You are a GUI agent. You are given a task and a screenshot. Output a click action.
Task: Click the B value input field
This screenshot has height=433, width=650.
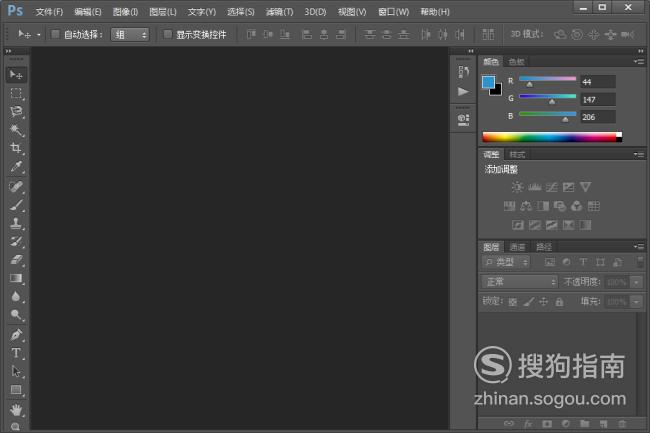pos(597,117)
